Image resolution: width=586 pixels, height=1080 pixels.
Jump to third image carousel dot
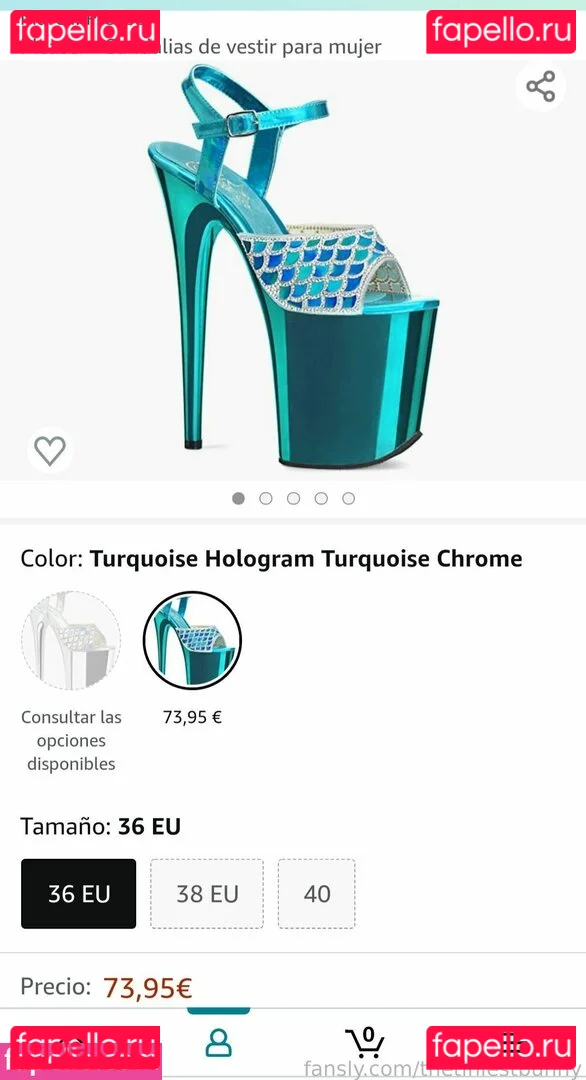click(x=293, y=498)
